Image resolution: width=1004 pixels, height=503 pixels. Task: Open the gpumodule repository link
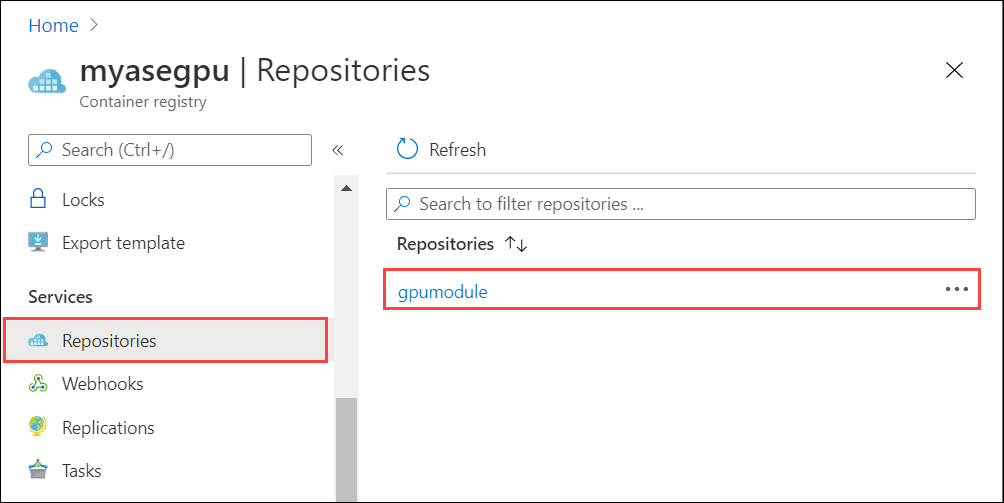[x=442, y=292]
